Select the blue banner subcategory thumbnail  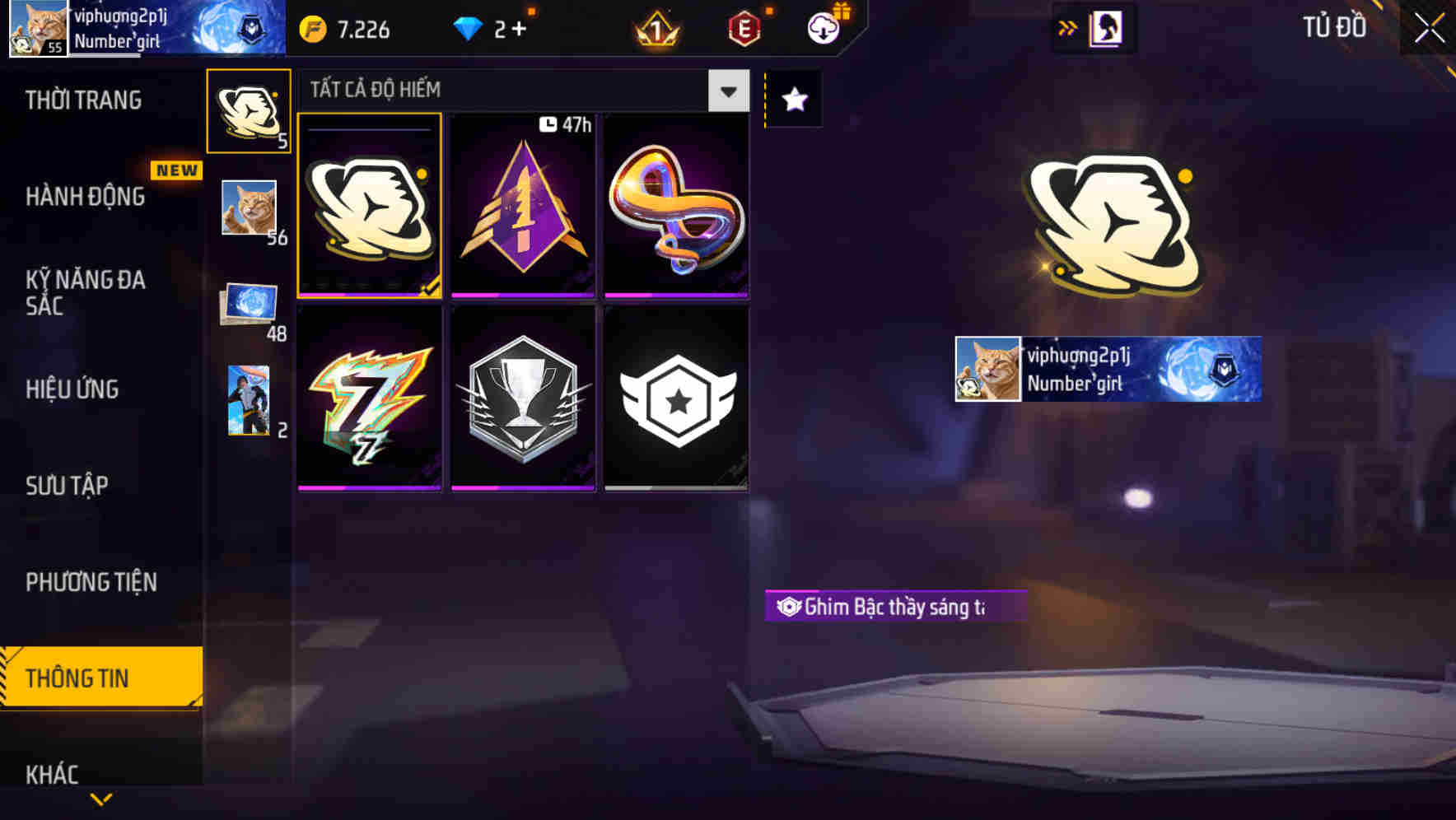pyautogui.click(x=249, y=304)
